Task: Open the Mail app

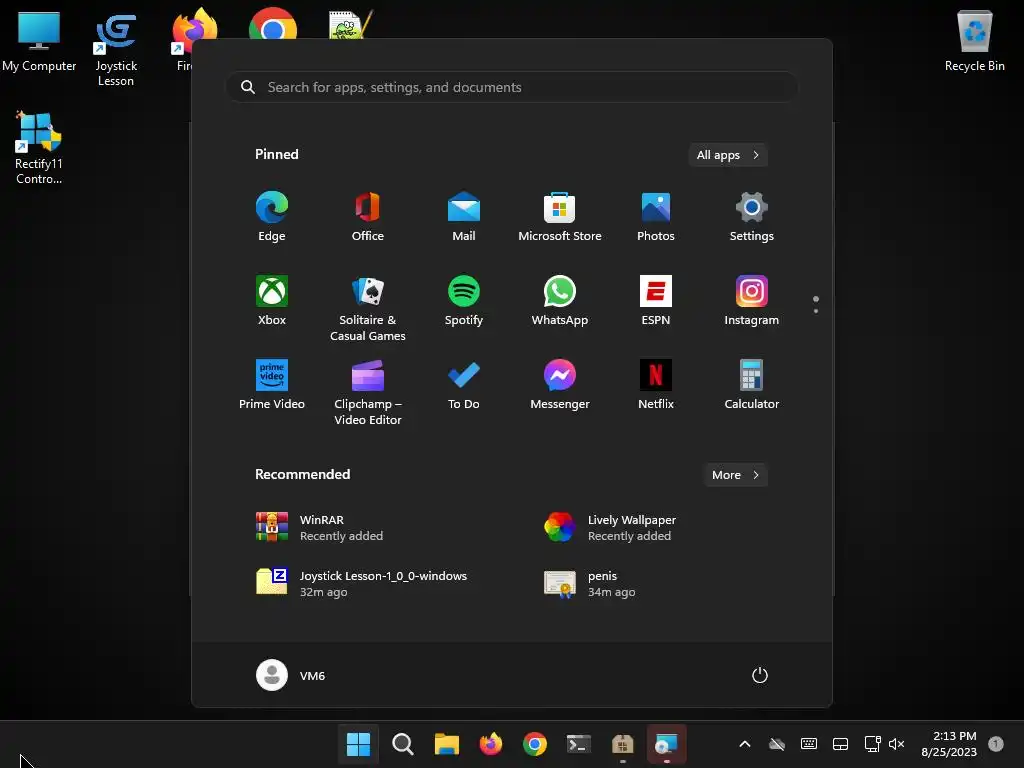Action: [464, 217]
